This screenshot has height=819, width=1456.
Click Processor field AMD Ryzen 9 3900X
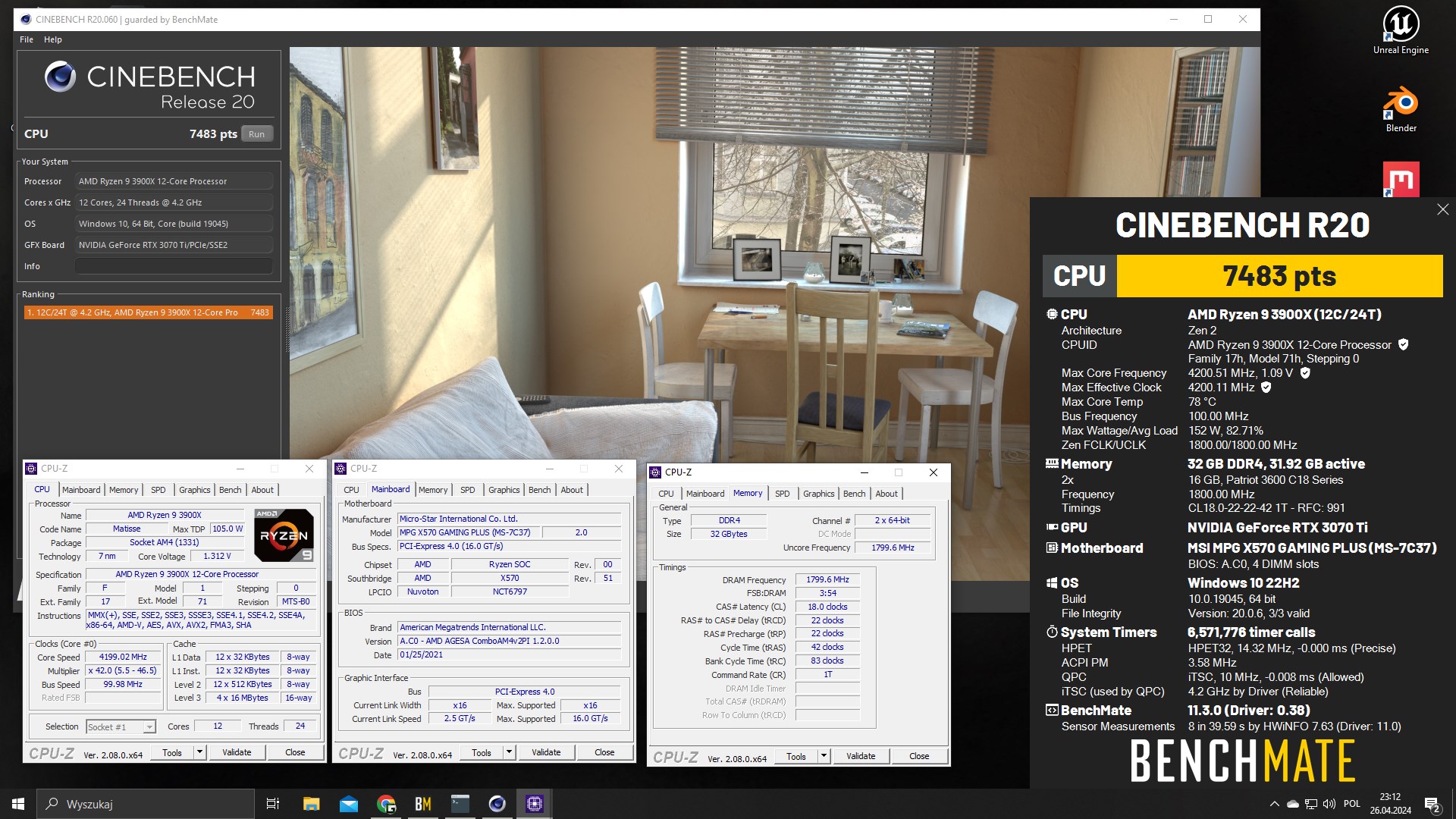(174, 181)
